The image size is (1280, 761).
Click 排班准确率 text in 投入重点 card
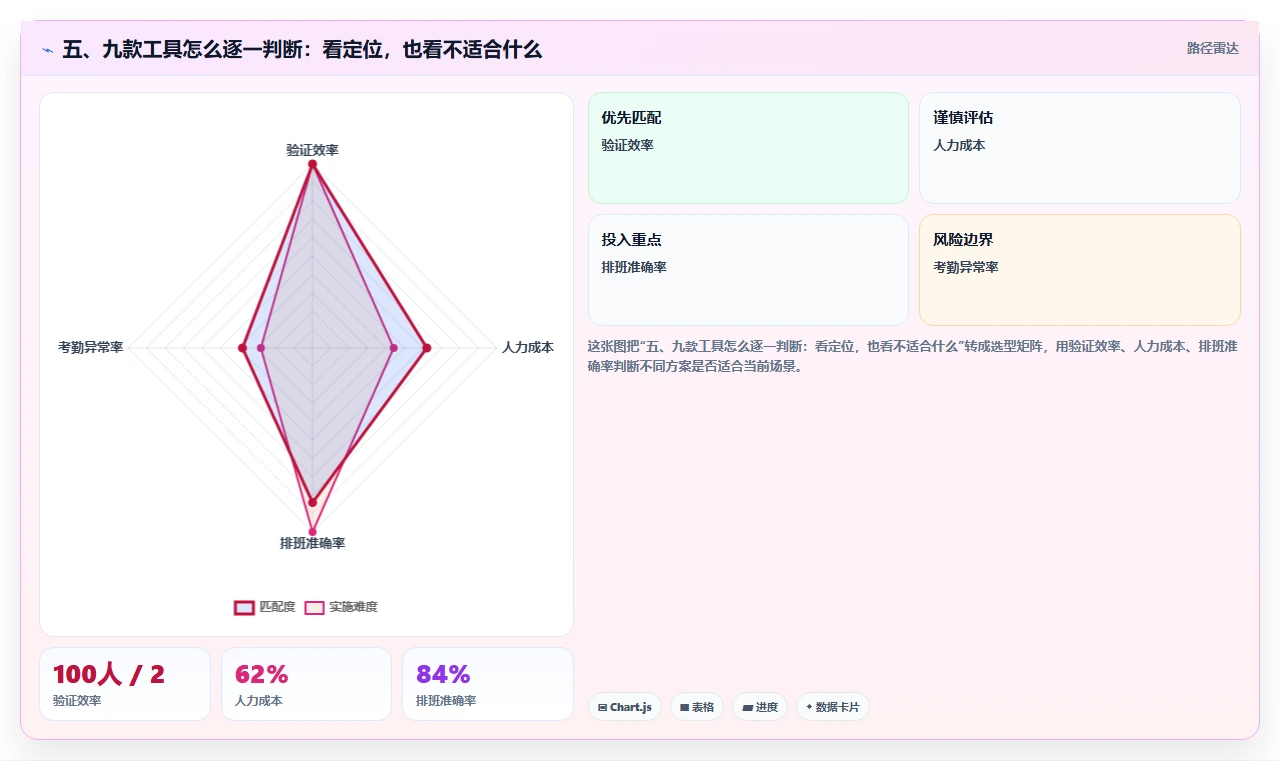634,267
